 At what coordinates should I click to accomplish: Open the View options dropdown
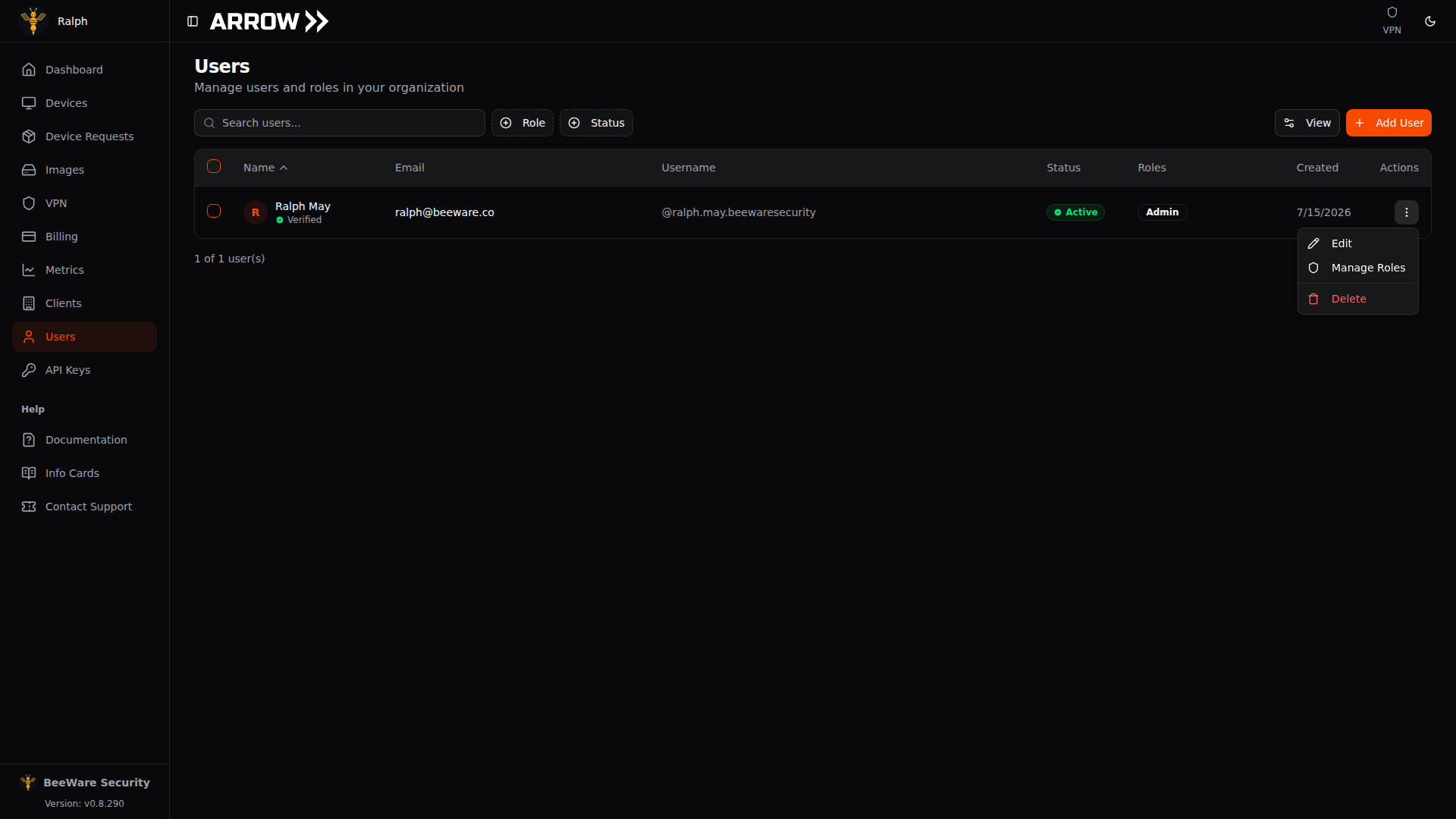[1307, 123]
